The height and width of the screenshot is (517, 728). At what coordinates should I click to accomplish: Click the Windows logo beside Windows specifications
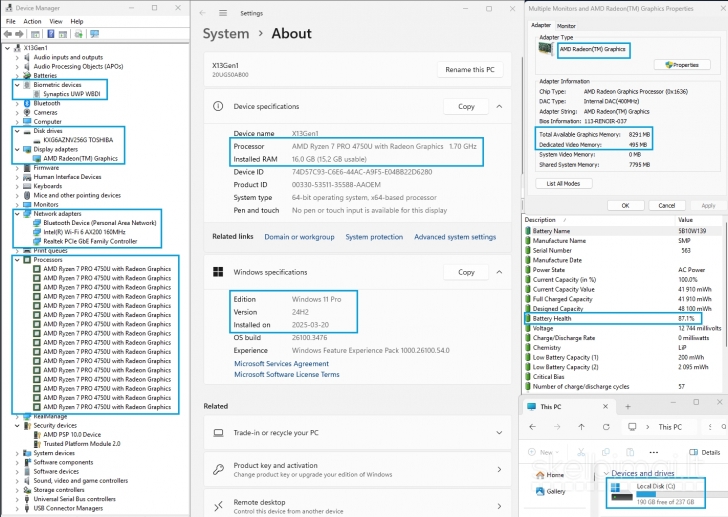pos(218,272)
